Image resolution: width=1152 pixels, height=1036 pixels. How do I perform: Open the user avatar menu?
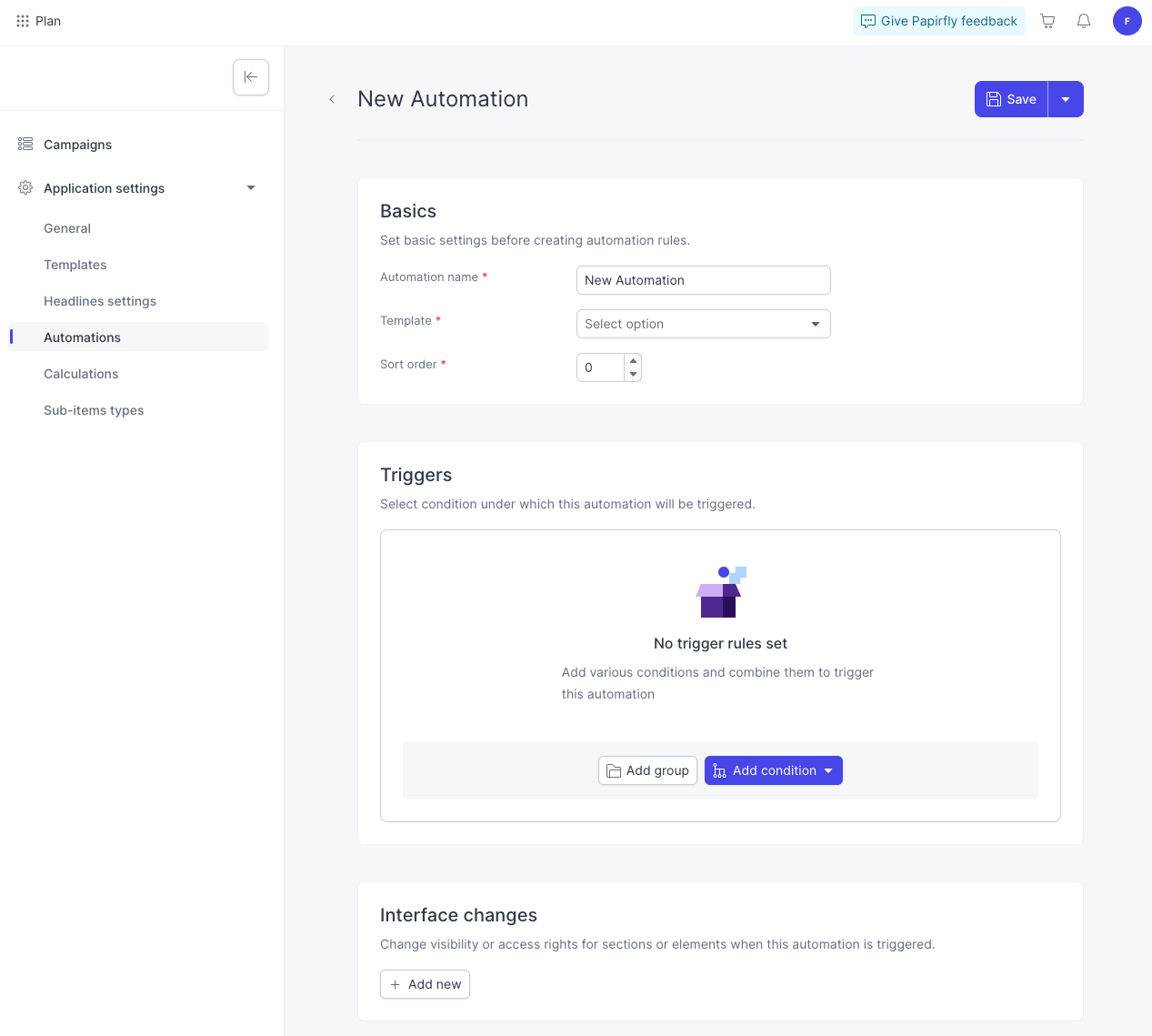[x=1127, y=21]
